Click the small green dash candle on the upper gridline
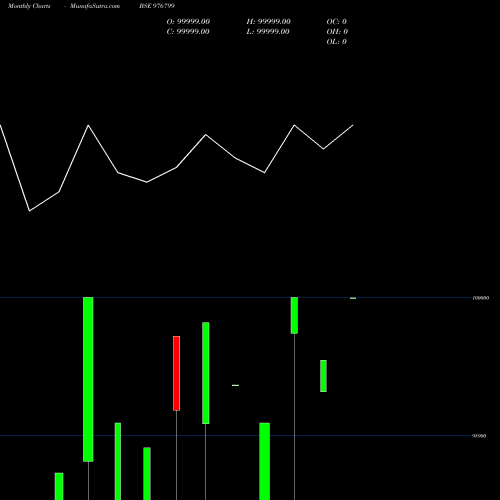The image size is (500, 500). pos(353,298)
